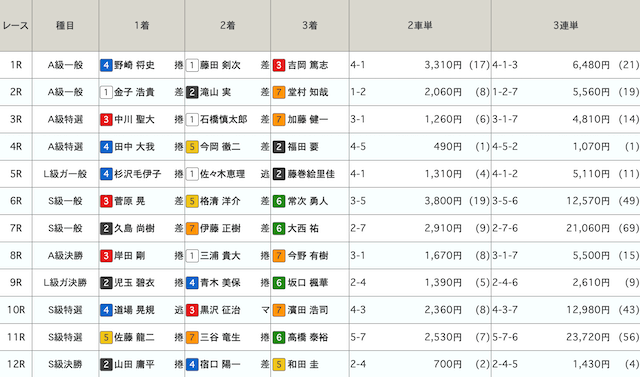Click the 21,060円 payout in the 7R row
The width and height of the screenshot is (640, 377).
[588, 228]
